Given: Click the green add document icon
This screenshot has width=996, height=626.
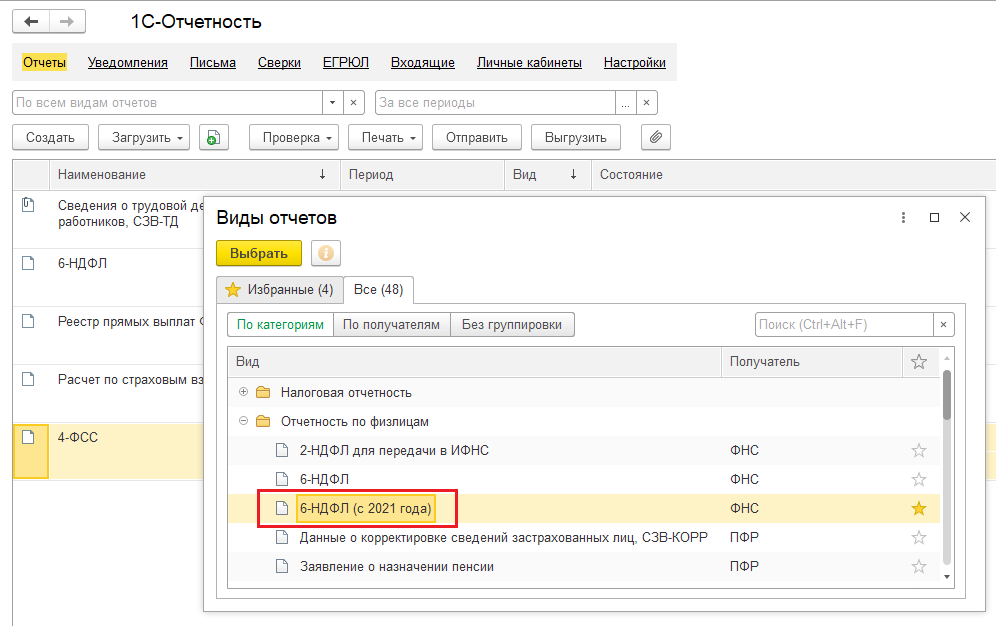Looking at the screenshot, I should [213, 138].
